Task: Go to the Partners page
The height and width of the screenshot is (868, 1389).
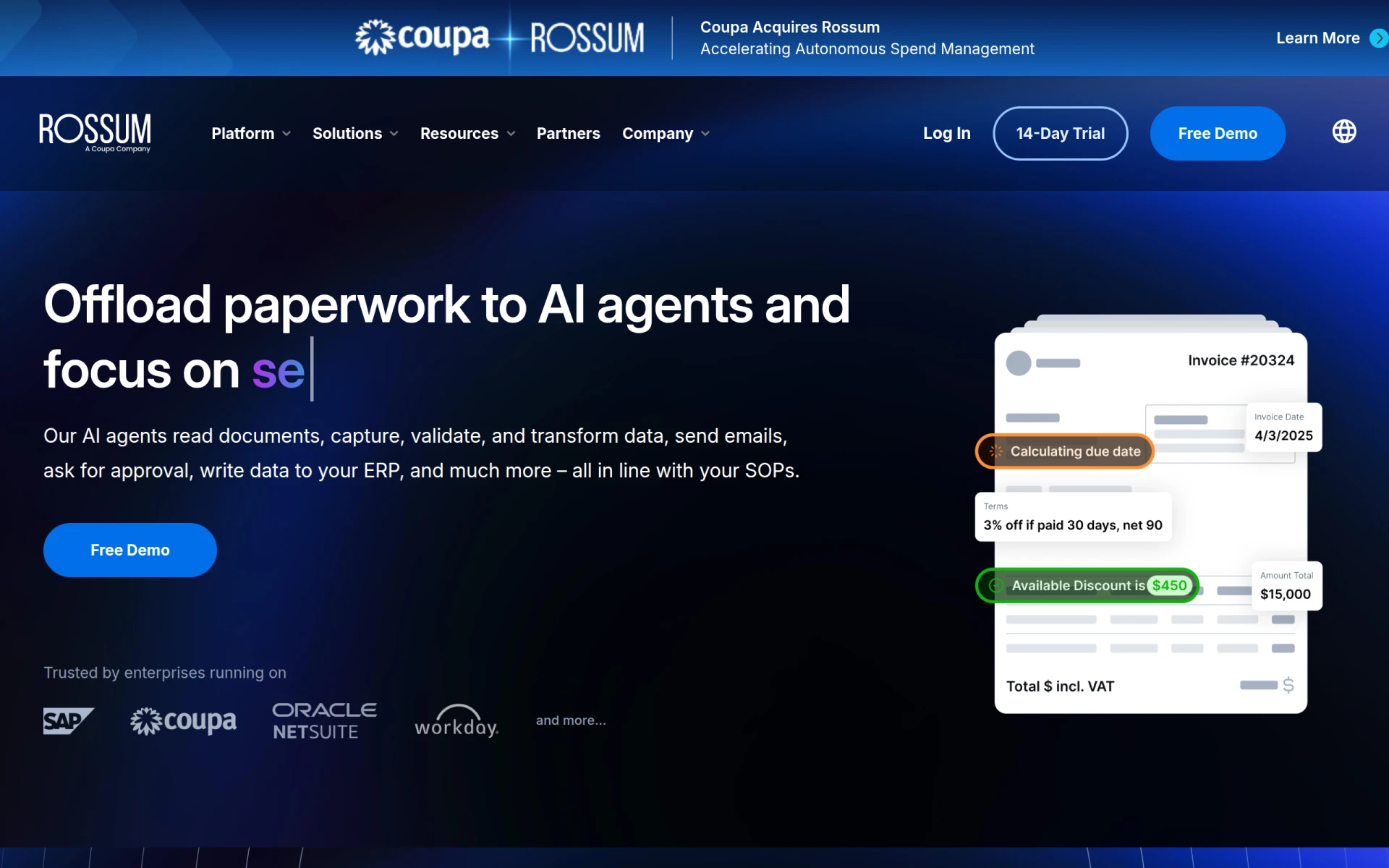Action: [569, 134]
